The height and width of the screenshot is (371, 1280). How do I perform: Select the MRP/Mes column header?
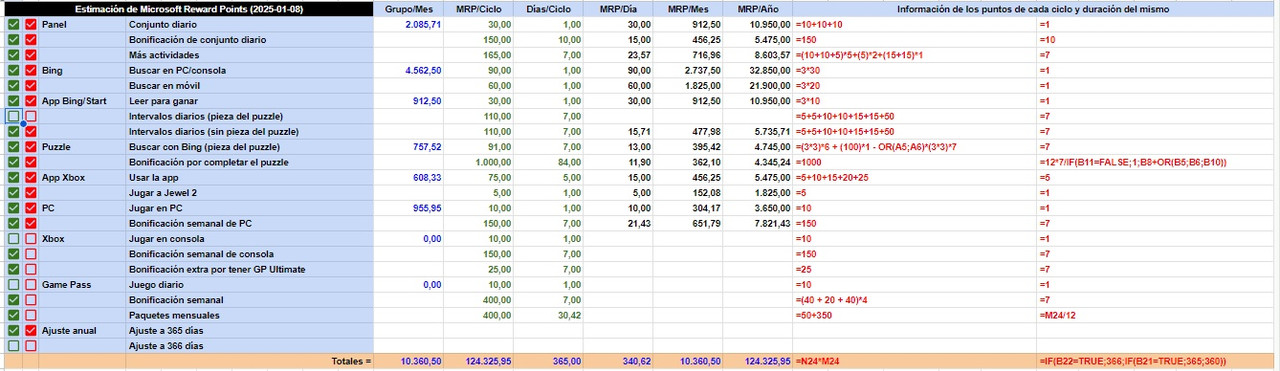(689, 8)
